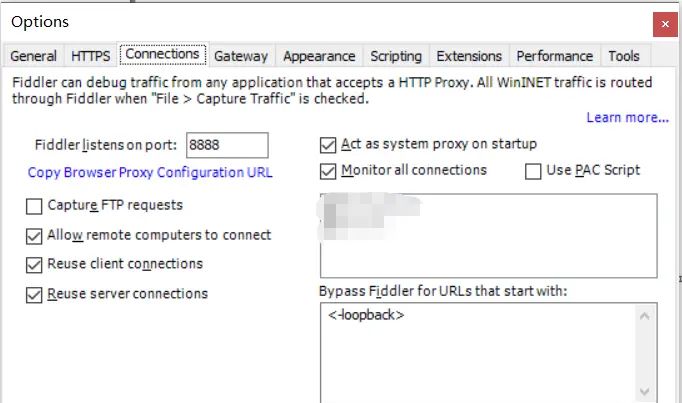Image resolution: width=682 pixels, height=403 pixels.
Task: Go to the Appearance tab
Action: (x=318, y=56)
